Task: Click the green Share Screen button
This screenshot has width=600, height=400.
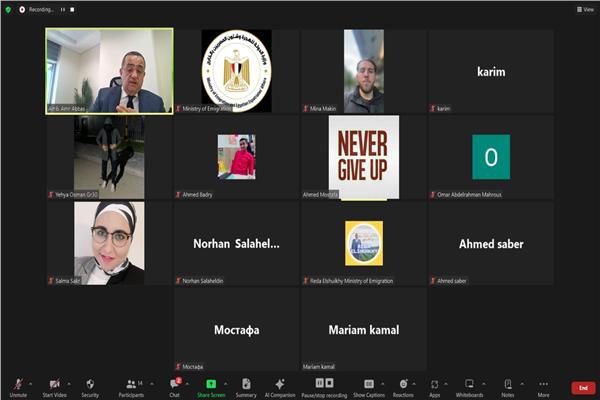Action: tap(211, 387)
